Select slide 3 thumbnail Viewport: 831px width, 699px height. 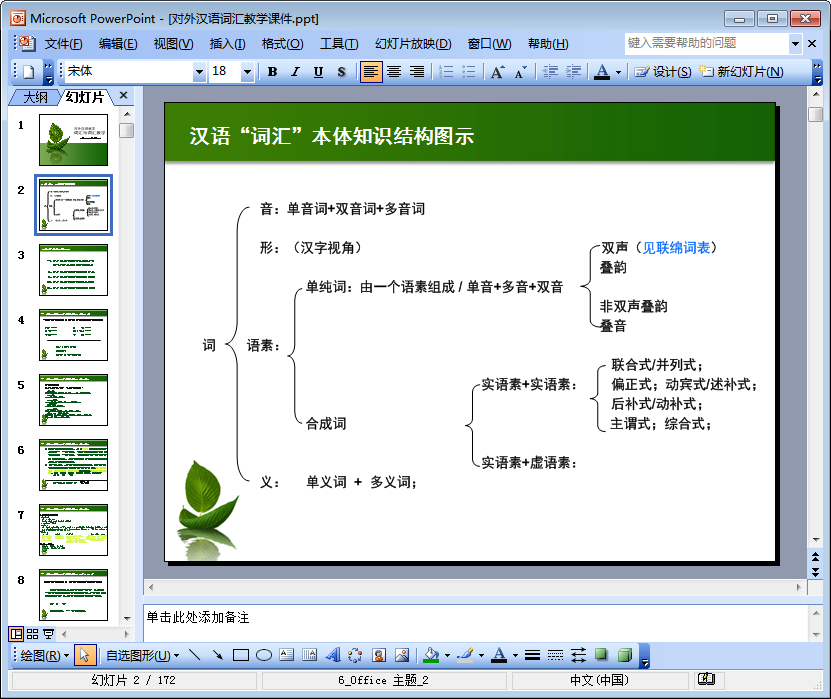[x=73, y=270]
